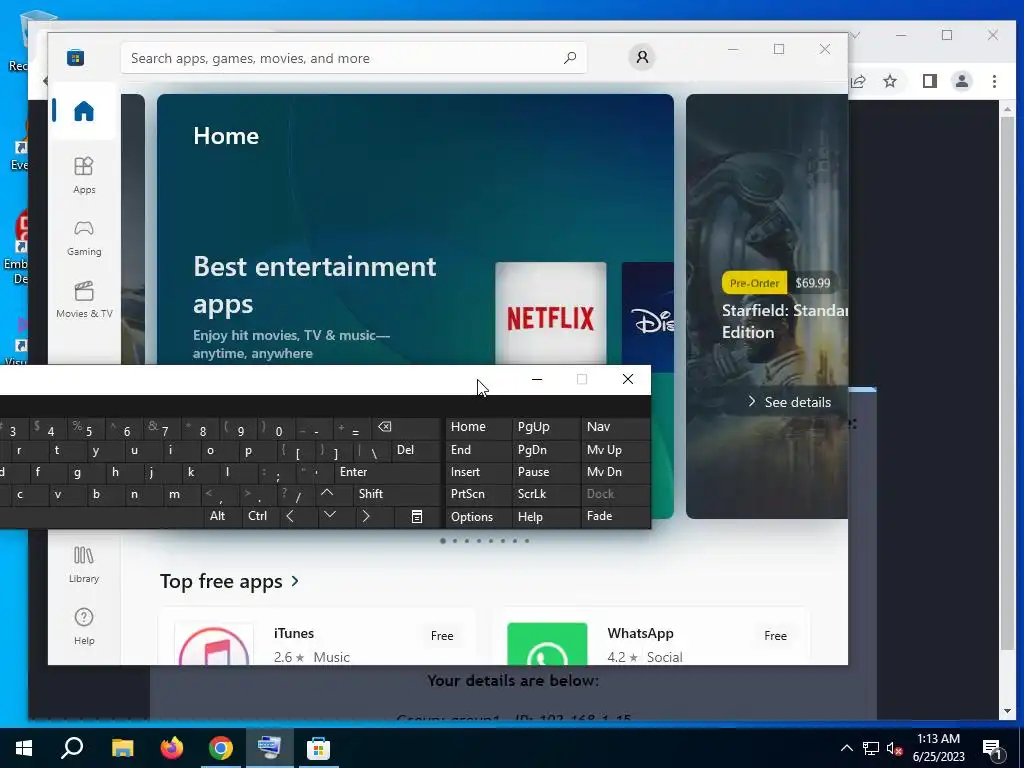Switch to Microsoft Store from taskbar
1024x768 pixels.
click(x=319, y=748)
